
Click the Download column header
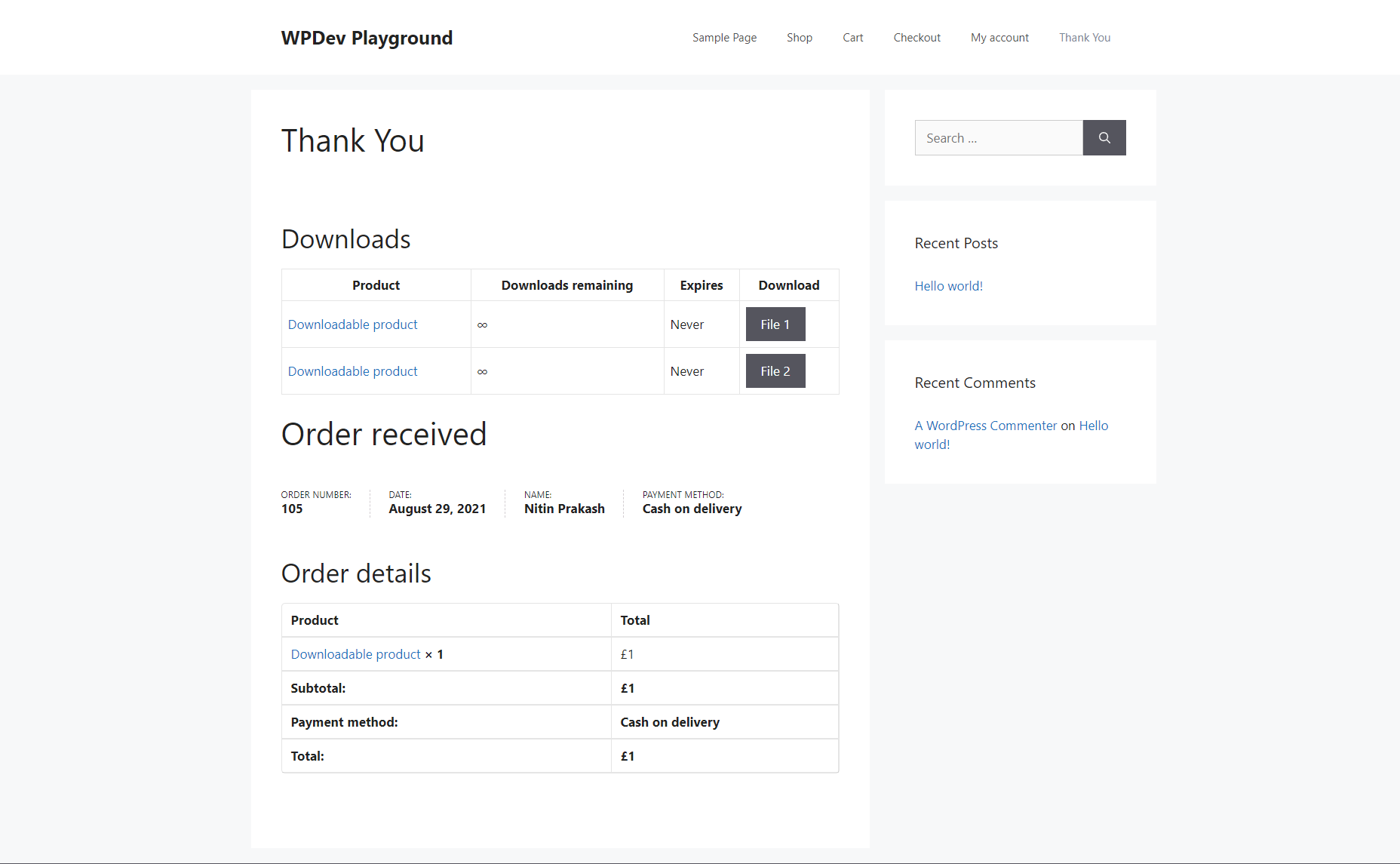788,285
